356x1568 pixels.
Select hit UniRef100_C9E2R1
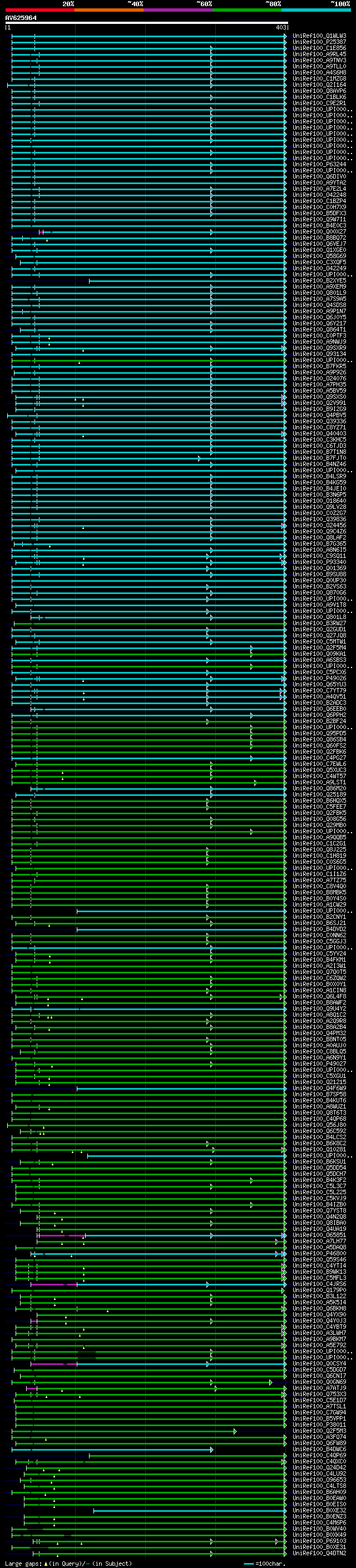319,103
